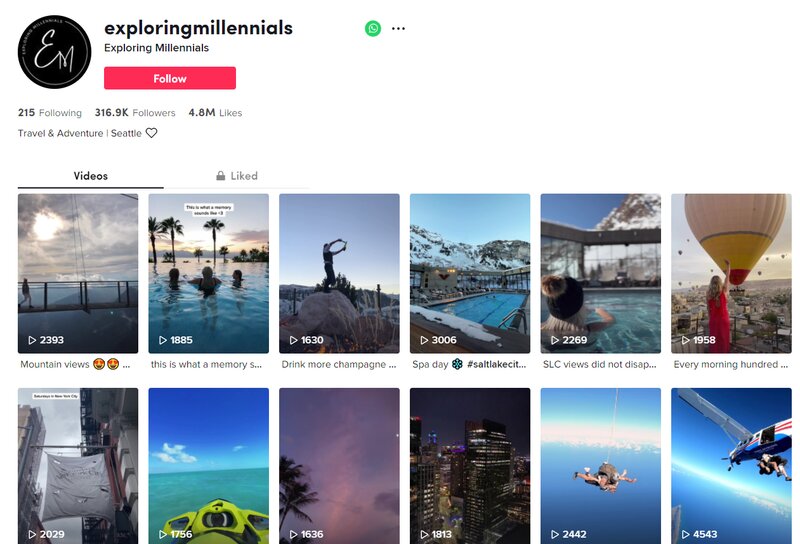
Task: Open the three-dot more options menu
Action: pos(398,29)
